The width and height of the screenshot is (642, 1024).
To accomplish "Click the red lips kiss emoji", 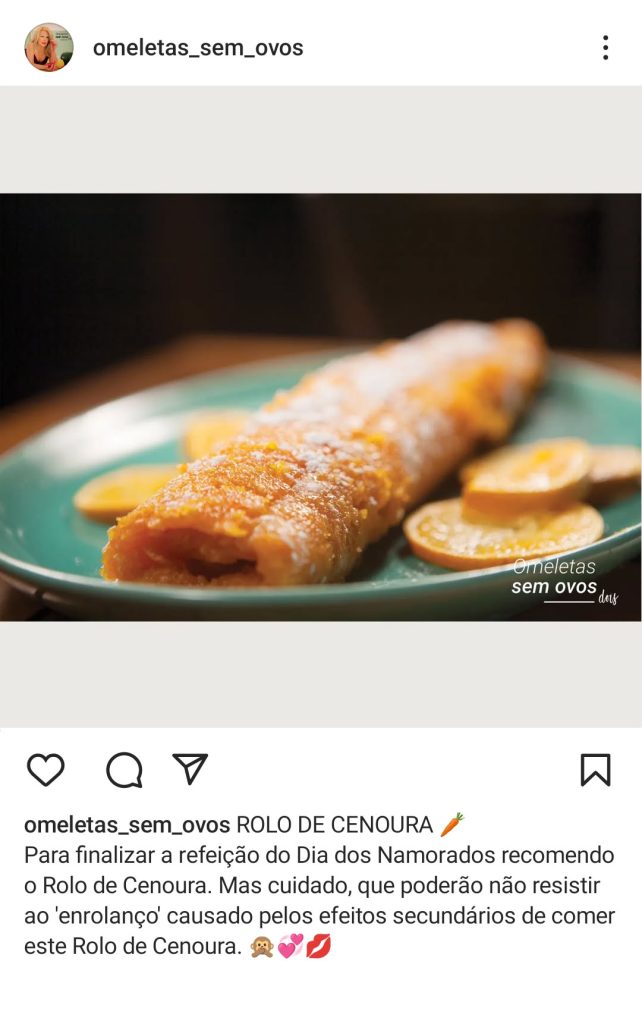I will [x=319, y=946].
